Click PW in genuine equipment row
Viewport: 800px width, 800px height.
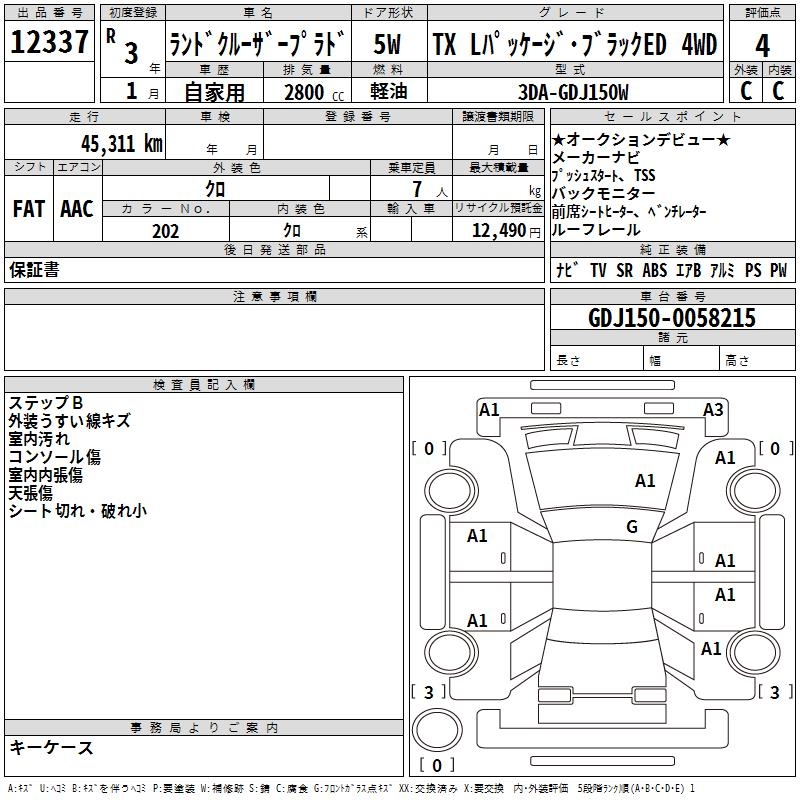[x=779, y=270]
